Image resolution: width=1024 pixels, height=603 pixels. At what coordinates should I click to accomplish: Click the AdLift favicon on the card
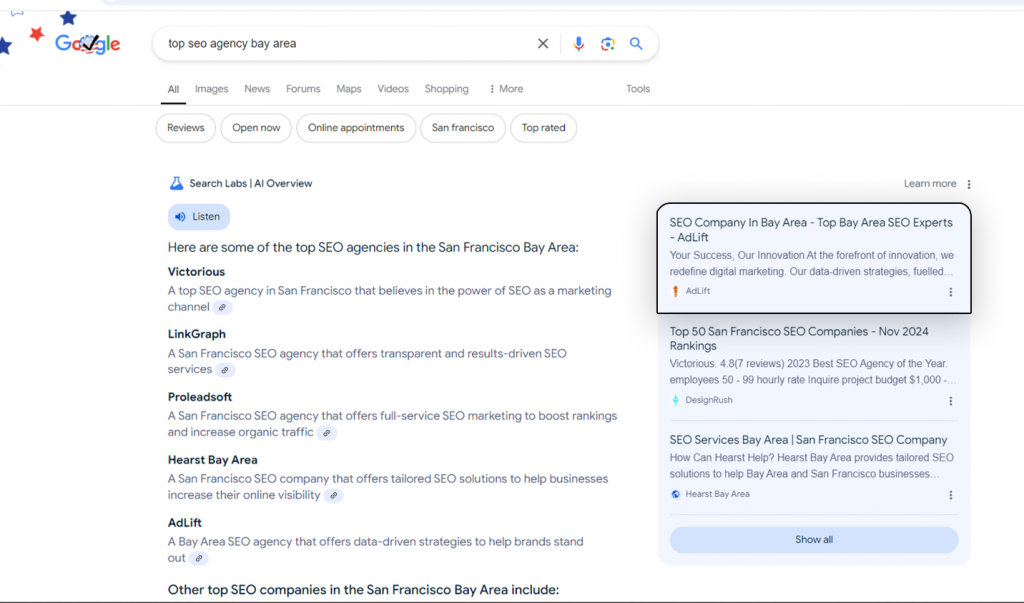[678, 291]
